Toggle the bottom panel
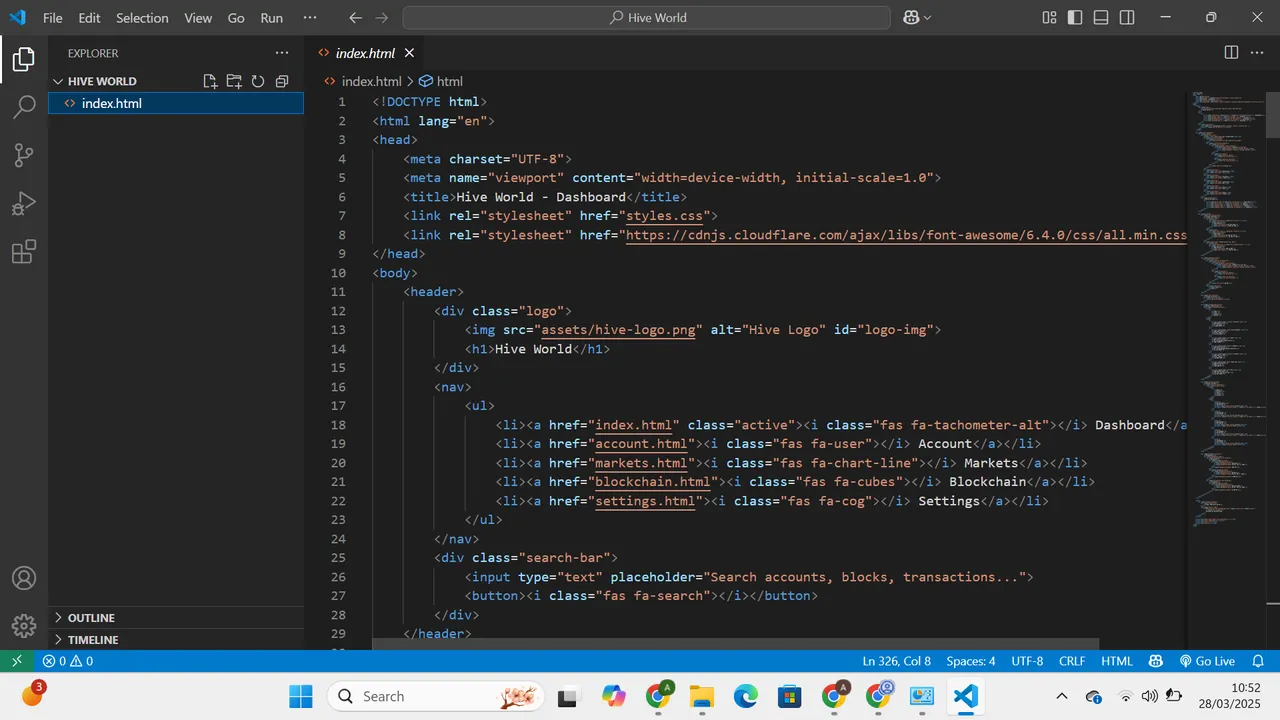 (x=1101, y=18)
